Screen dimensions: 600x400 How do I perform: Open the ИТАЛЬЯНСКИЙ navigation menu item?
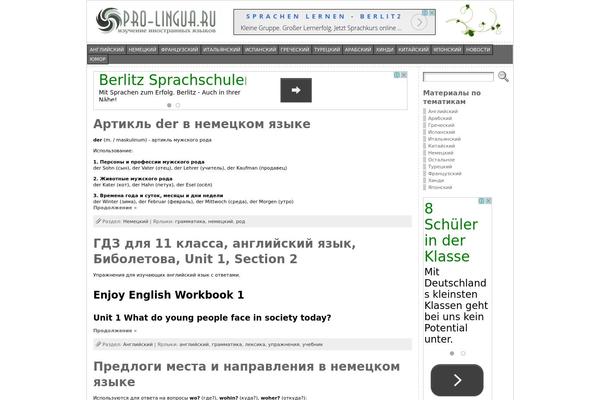(x=222, y=50)
